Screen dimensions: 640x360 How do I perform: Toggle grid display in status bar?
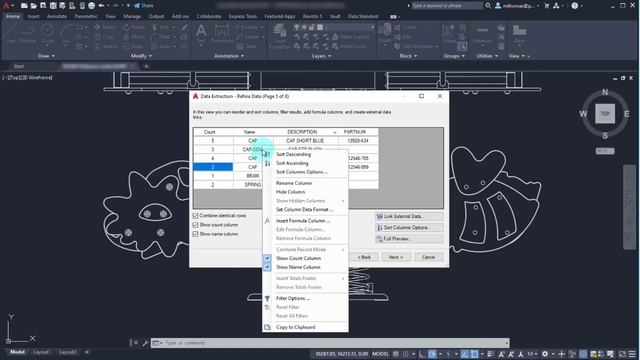tap(396, 354)
